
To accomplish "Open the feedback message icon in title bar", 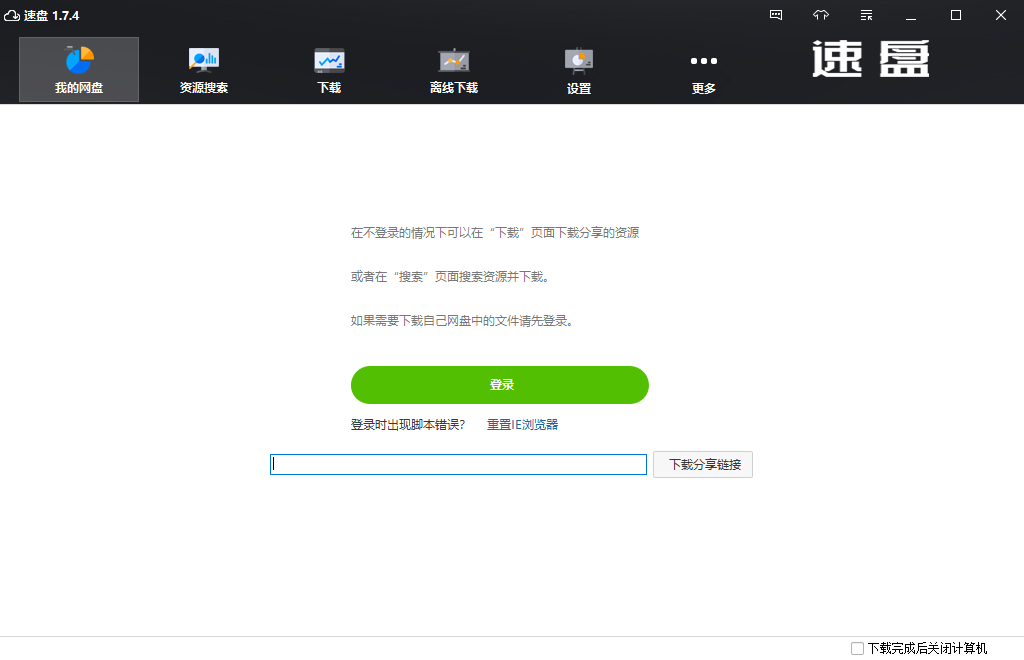I will pyautogui.click(x=776, y=15).
